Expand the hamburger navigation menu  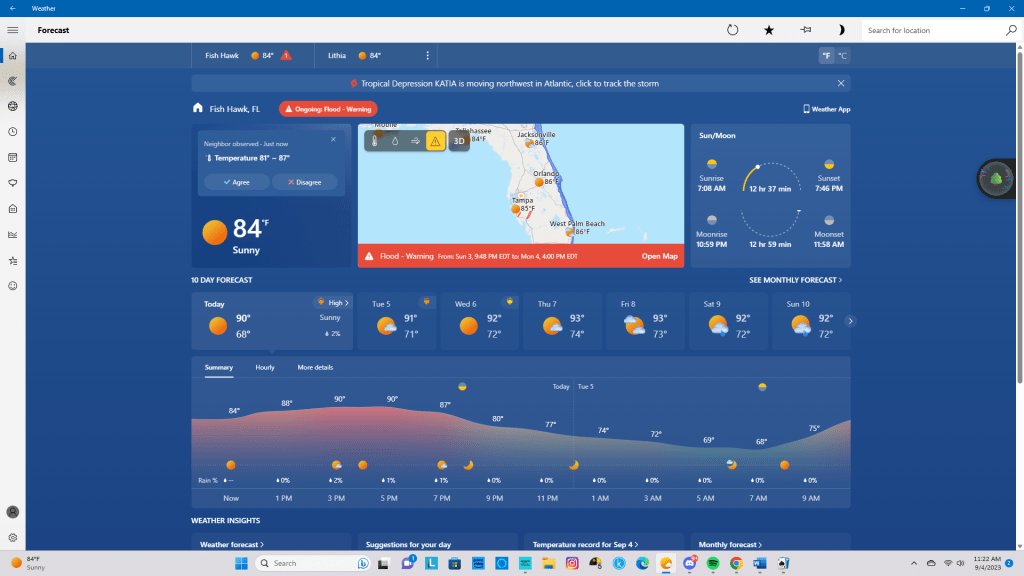[x=13, y=30]
